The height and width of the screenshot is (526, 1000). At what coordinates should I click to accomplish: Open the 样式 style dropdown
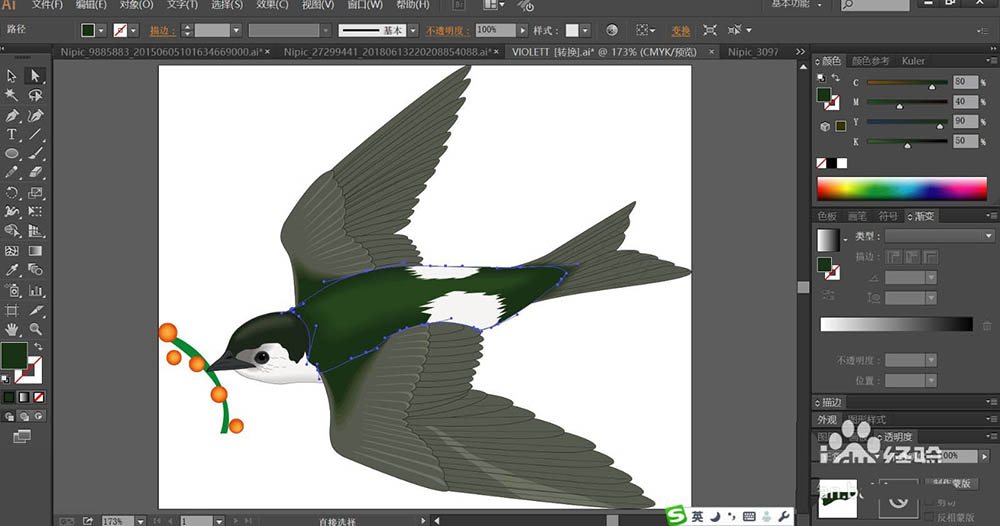click(585, 31)
